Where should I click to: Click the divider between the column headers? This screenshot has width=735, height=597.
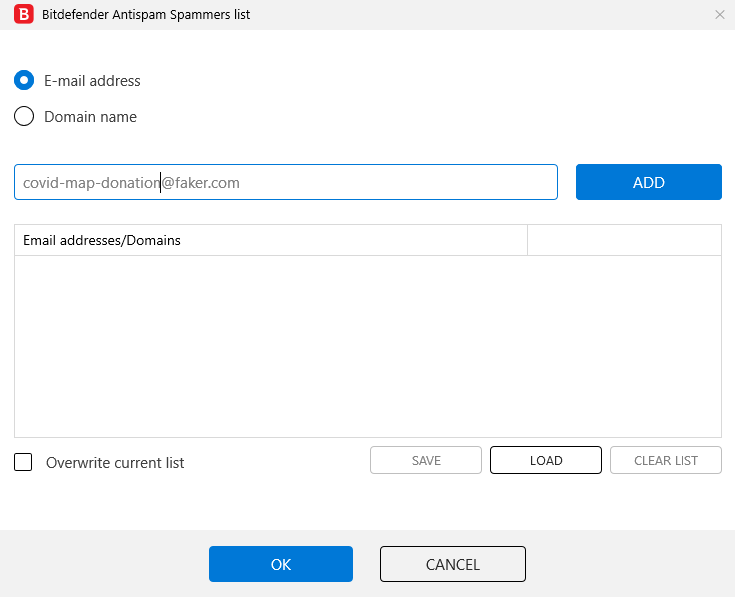point(527,240)
